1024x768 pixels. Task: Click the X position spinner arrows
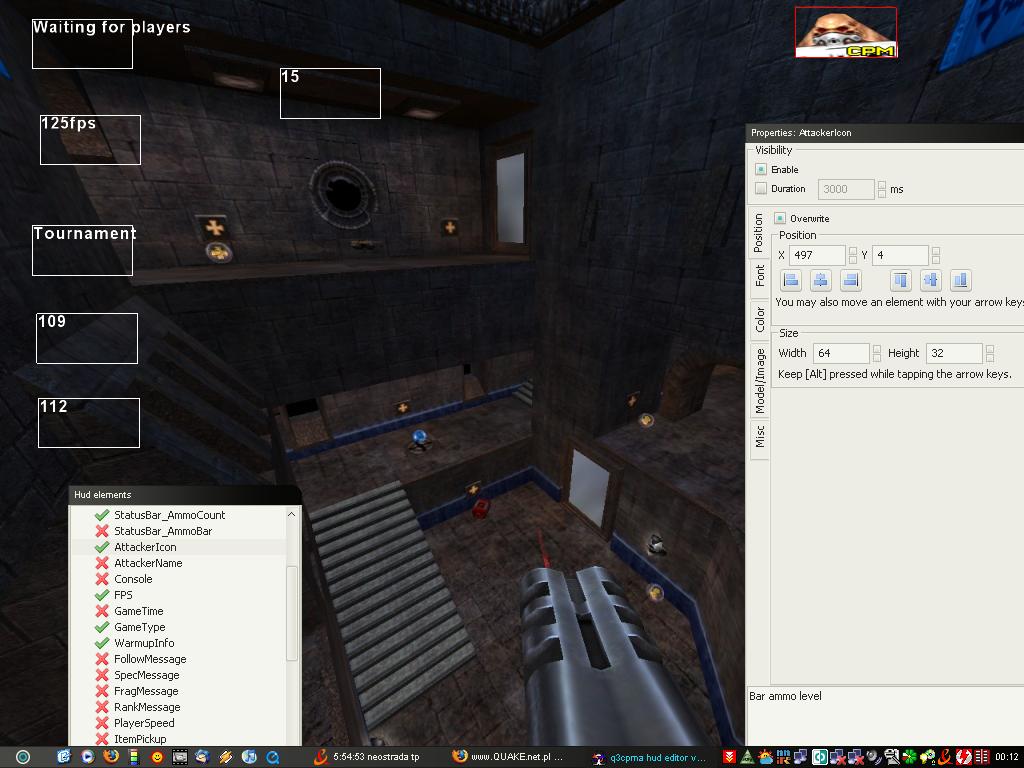point(853,255)
